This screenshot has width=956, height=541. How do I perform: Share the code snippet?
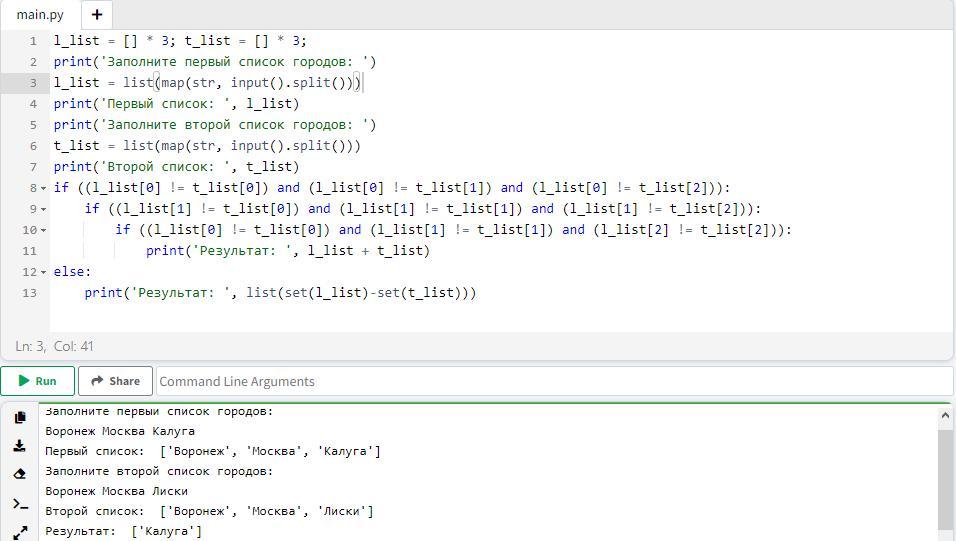click(115, 381)
